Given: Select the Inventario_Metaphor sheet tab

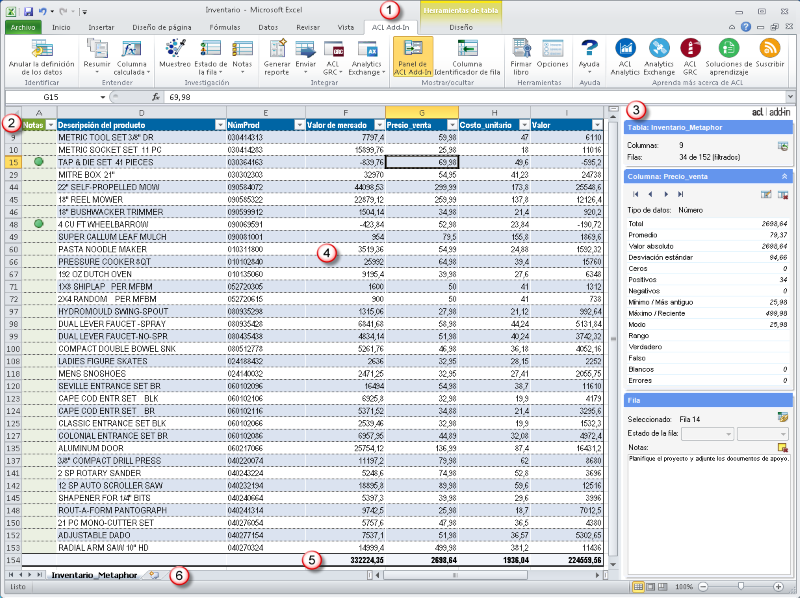Looking at the screenshot, I should click(94, 575).
